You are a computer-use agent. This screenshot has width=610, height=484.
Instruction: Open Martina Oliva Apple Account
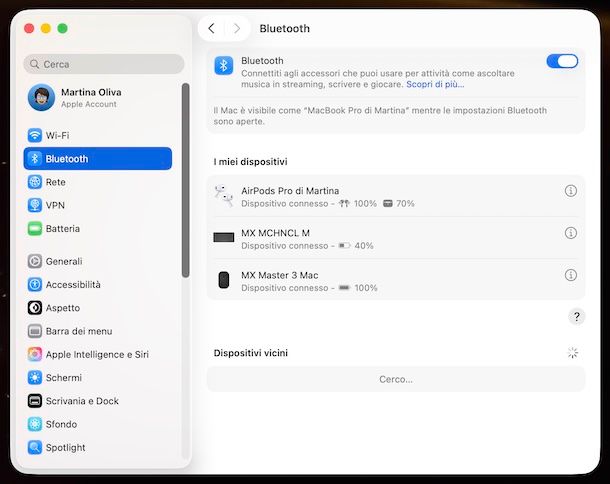tap(90, 97)
